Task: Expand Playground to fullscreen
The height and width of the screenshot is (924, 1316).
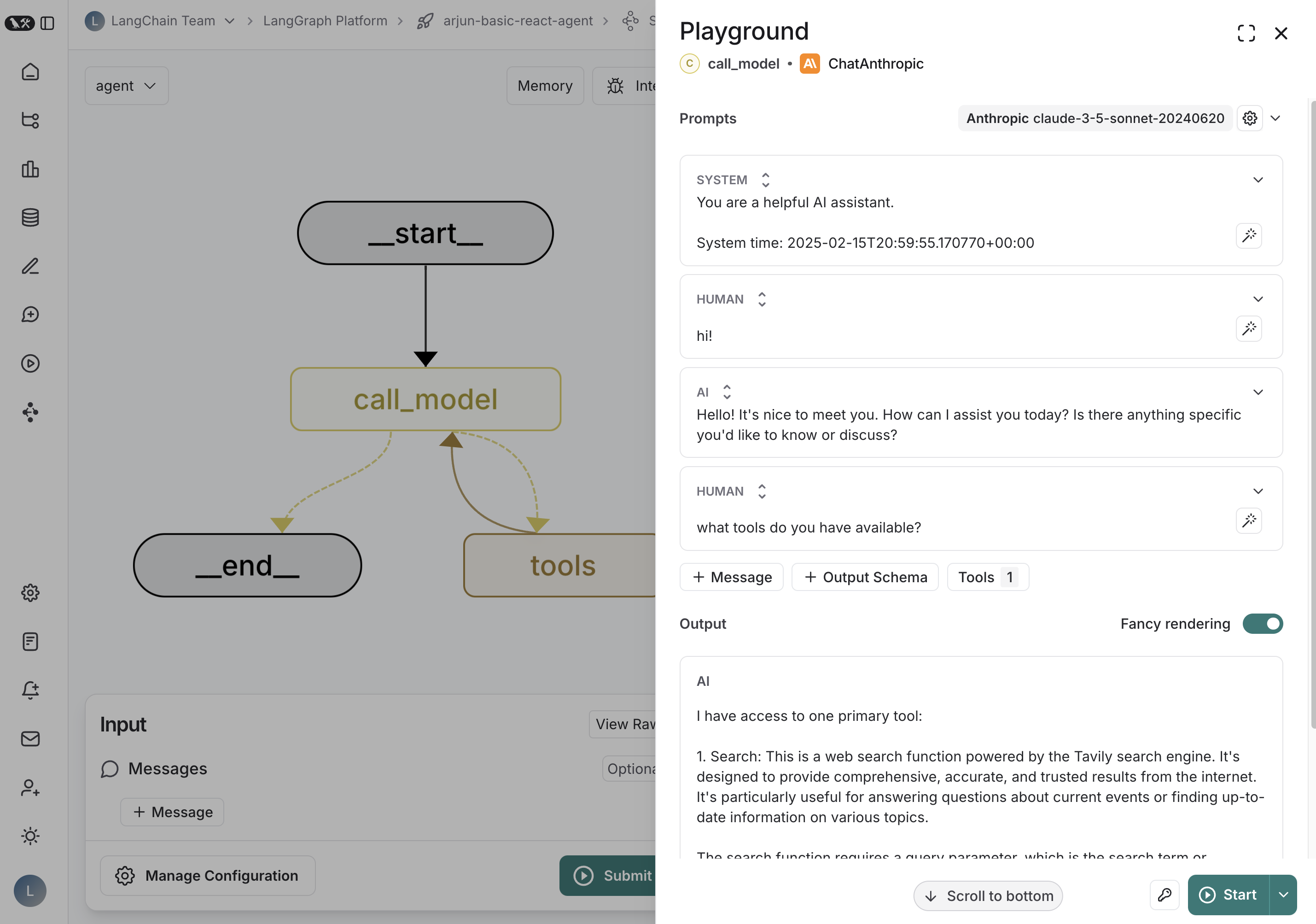Action: tap(1246, 33)
